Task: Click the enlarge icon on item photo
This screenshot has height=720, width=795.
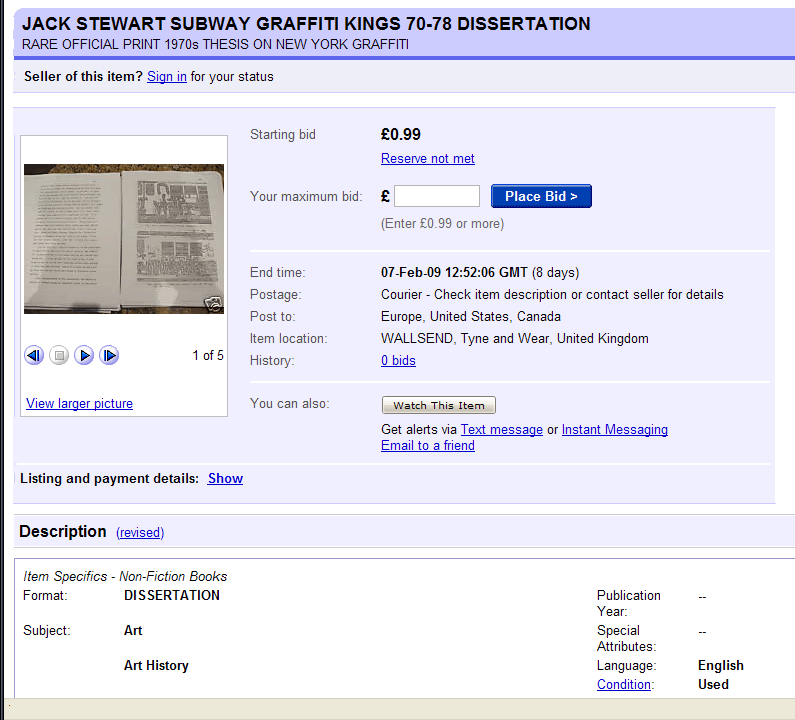Action: click(214, 304)
